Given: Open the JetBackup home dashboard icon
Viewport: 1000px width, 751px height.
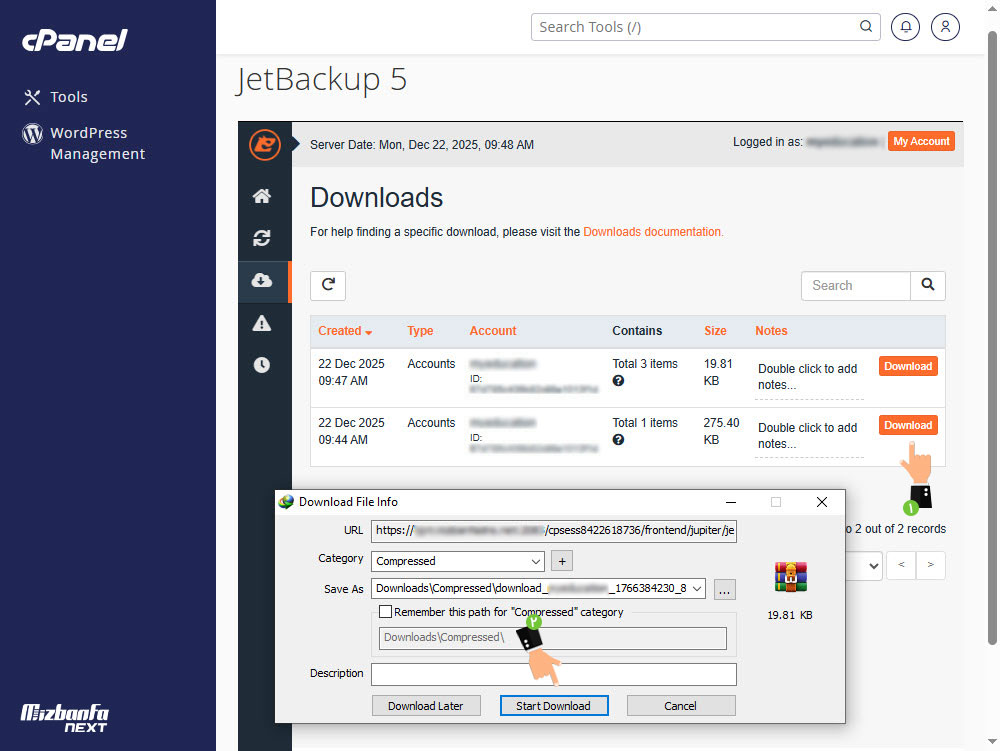Looking at the screenshot, I should pos(262,197).
